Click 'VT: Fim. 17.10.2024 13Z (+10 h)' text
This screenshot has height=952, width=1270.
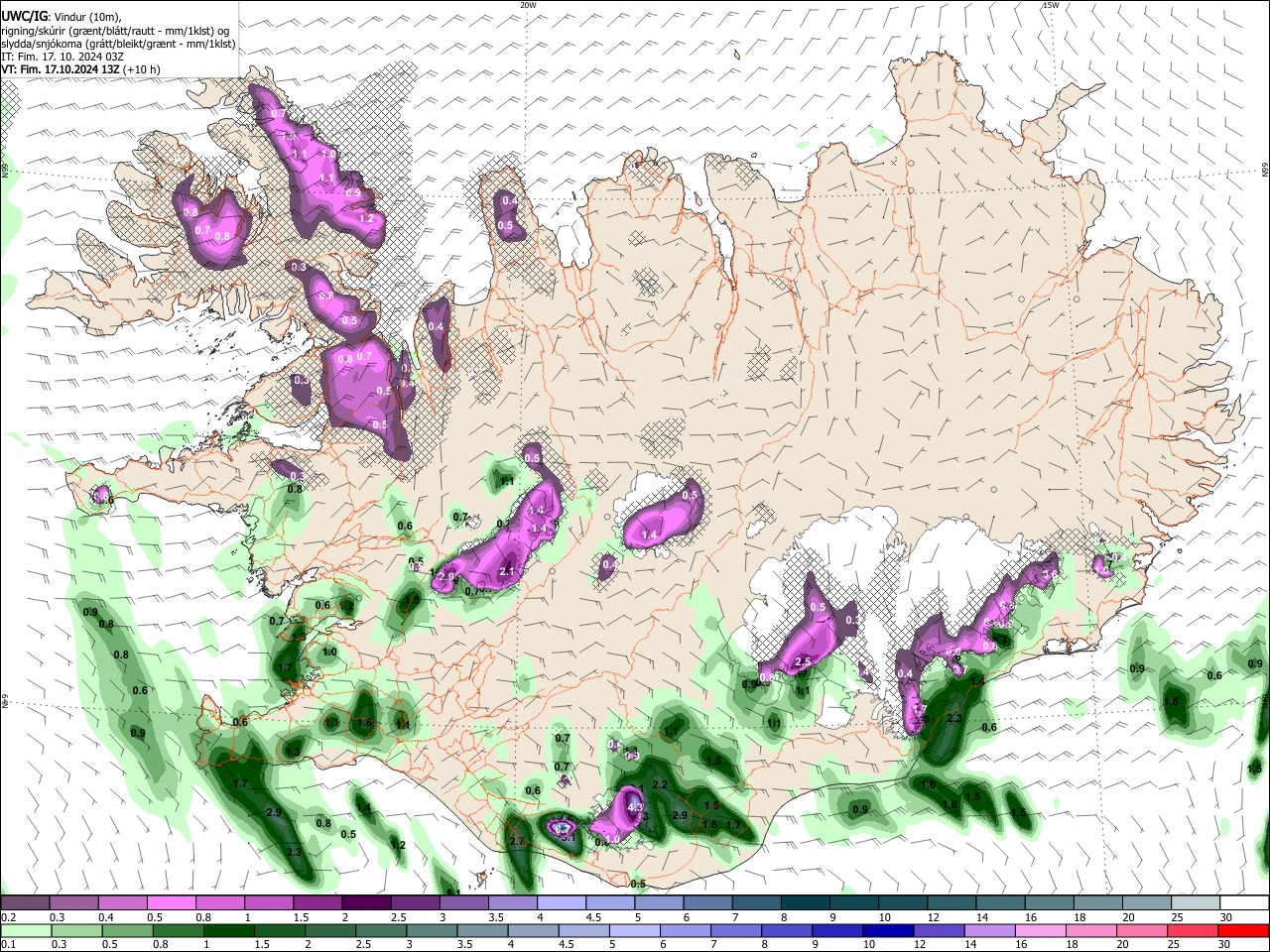(80, 69)
